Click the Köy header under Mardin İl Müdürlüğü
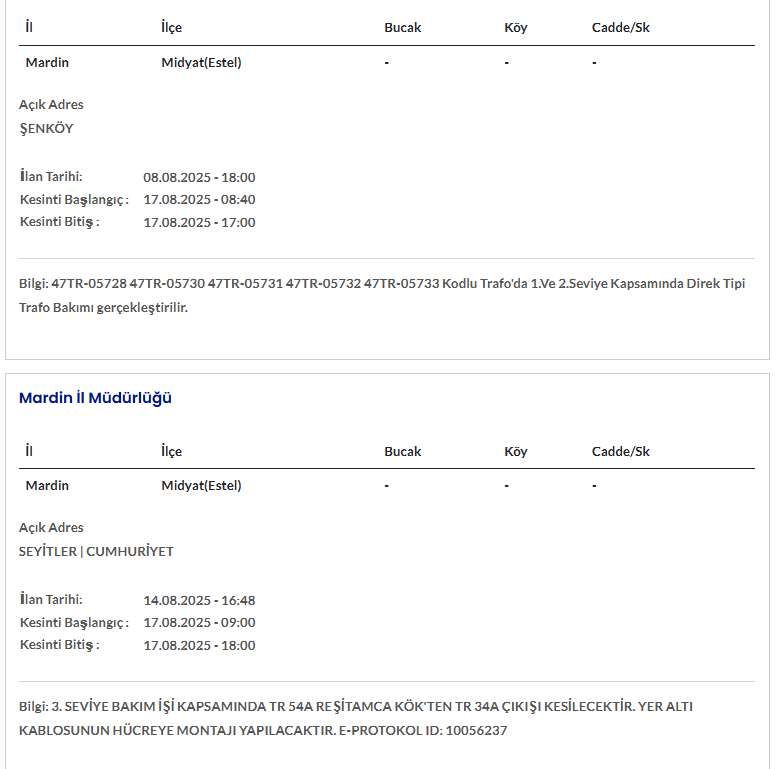 515,451
